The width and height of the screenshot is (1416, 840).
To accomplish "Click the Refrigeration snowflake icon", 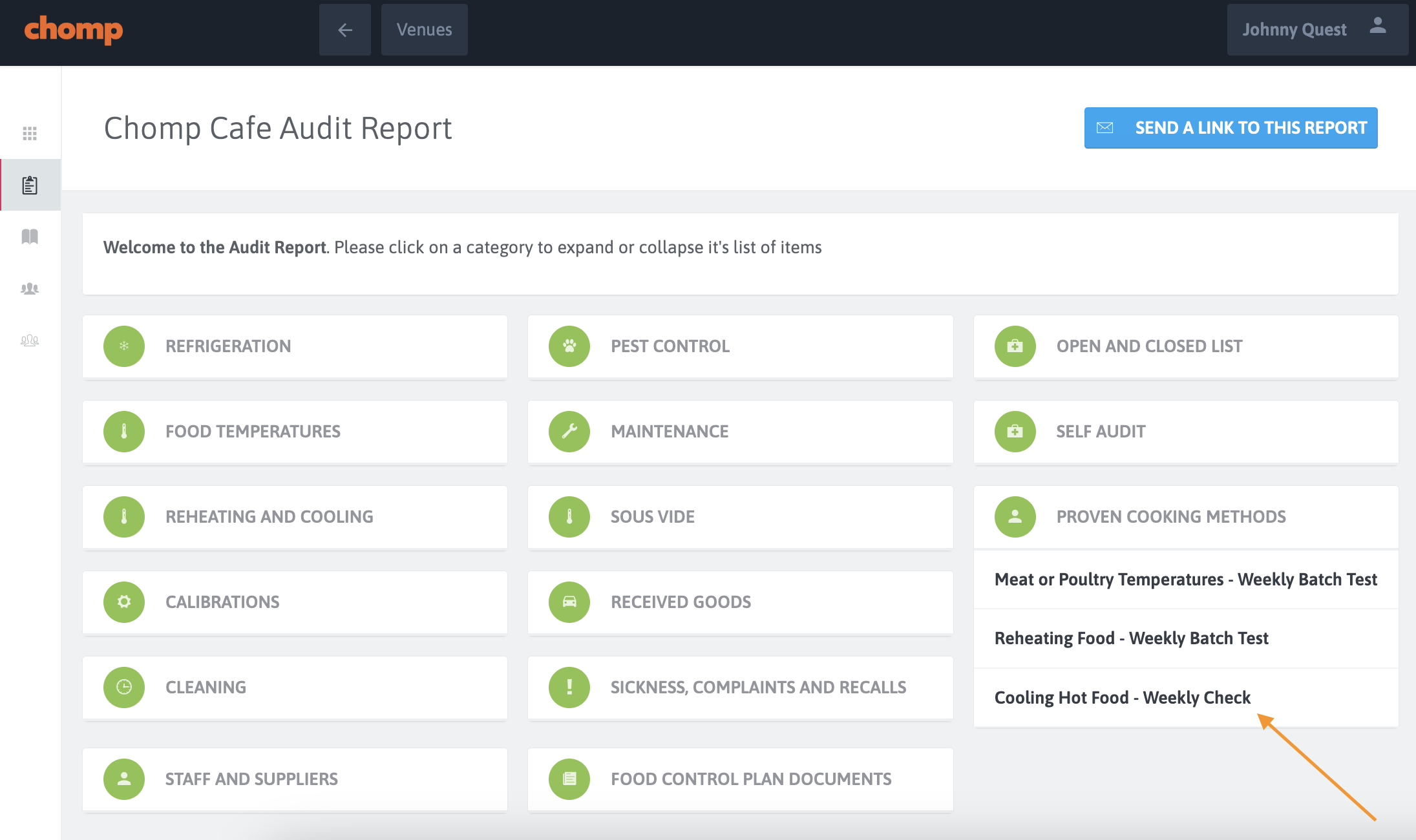I will coord(124,346).
